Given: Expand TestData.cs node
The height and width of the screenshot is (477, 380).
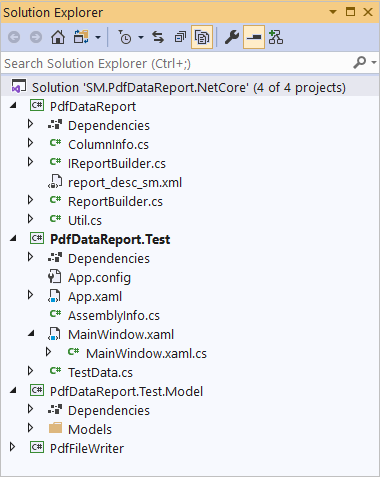Looking at the screenshot, I should coord(30,371).
